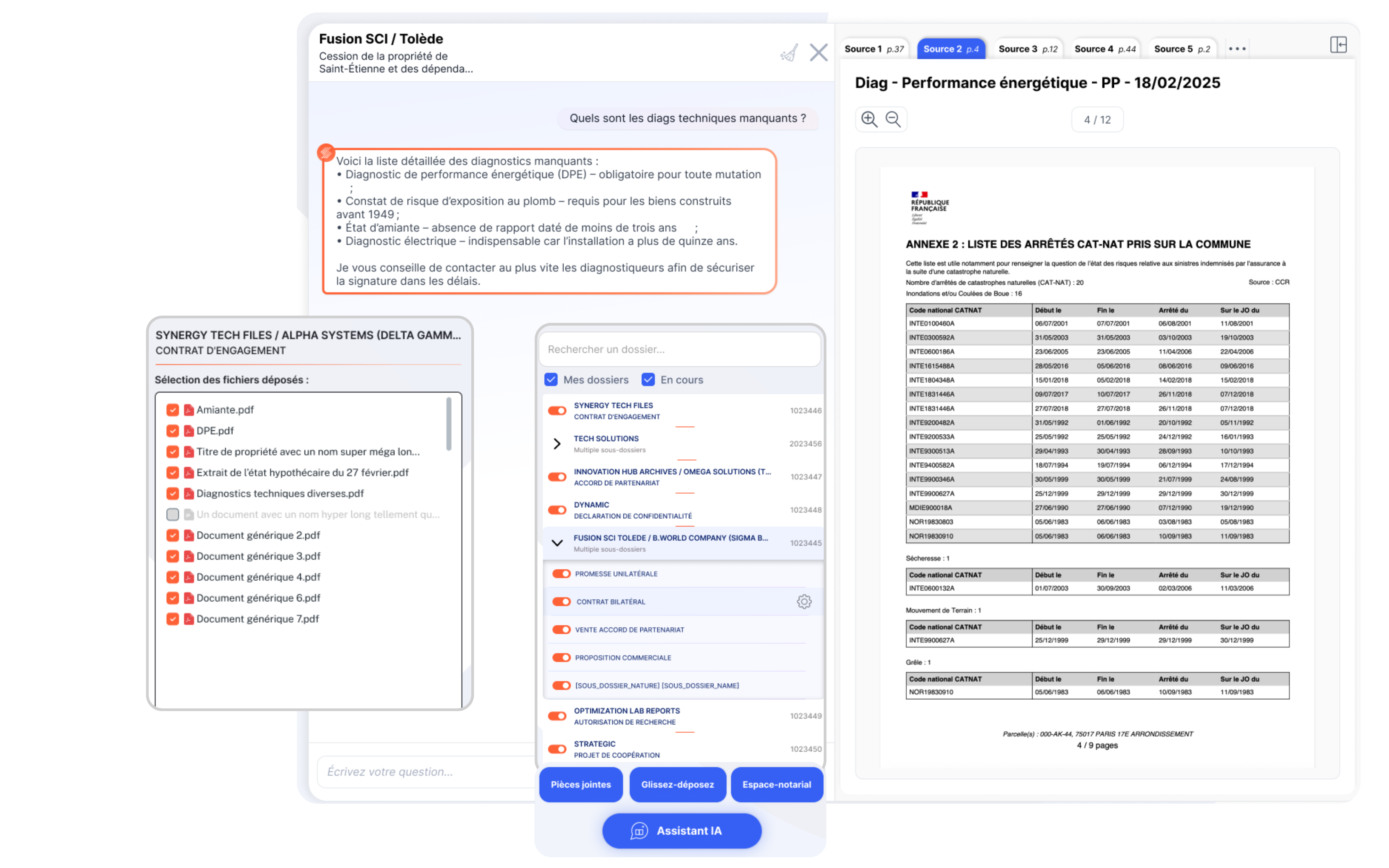Click the three dots more-sources icon

1237,49
